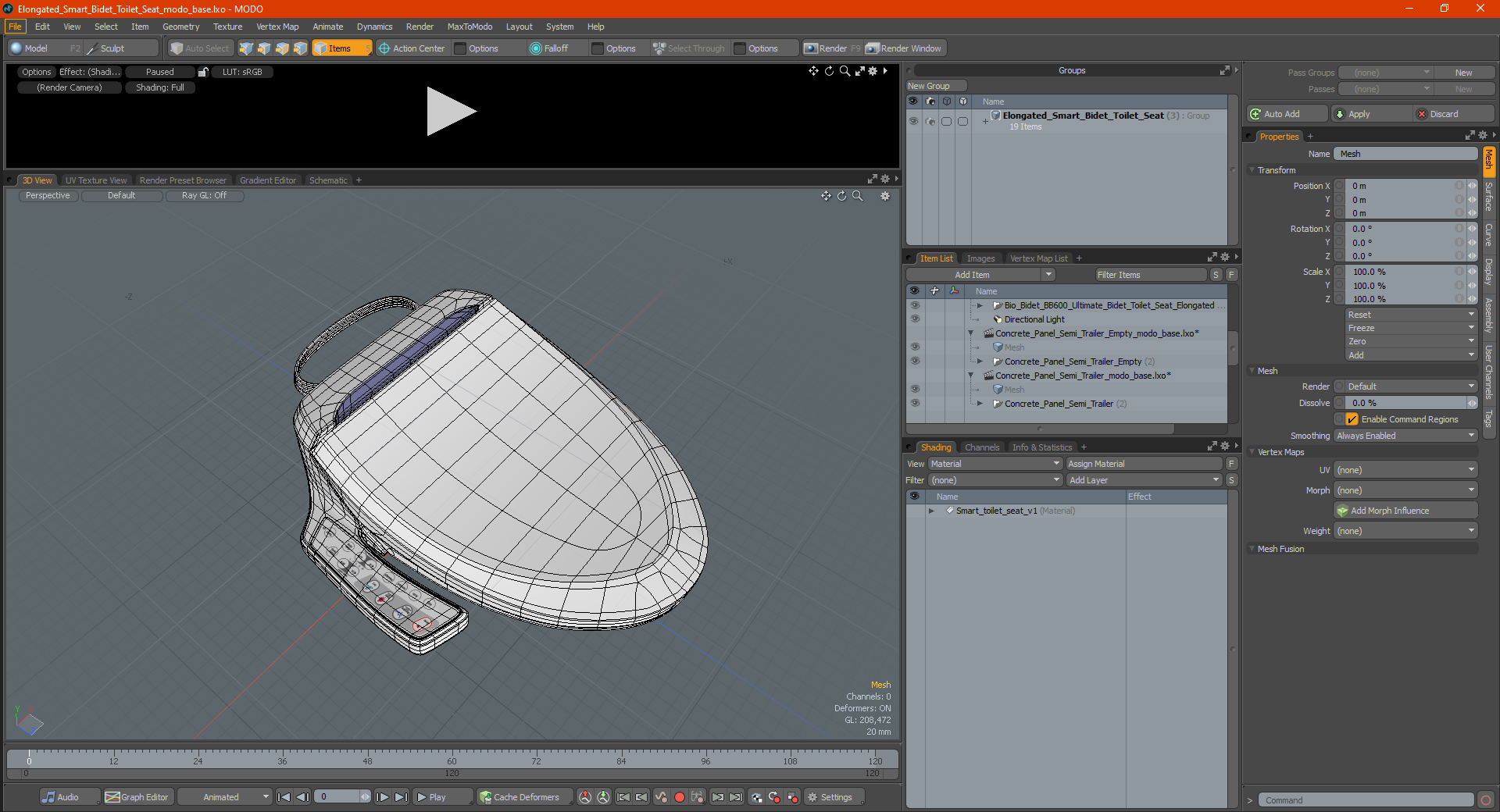Adjust Dissolve percentage slider field
This screenshot has width=1500, height=812.
click(1405, 403)
